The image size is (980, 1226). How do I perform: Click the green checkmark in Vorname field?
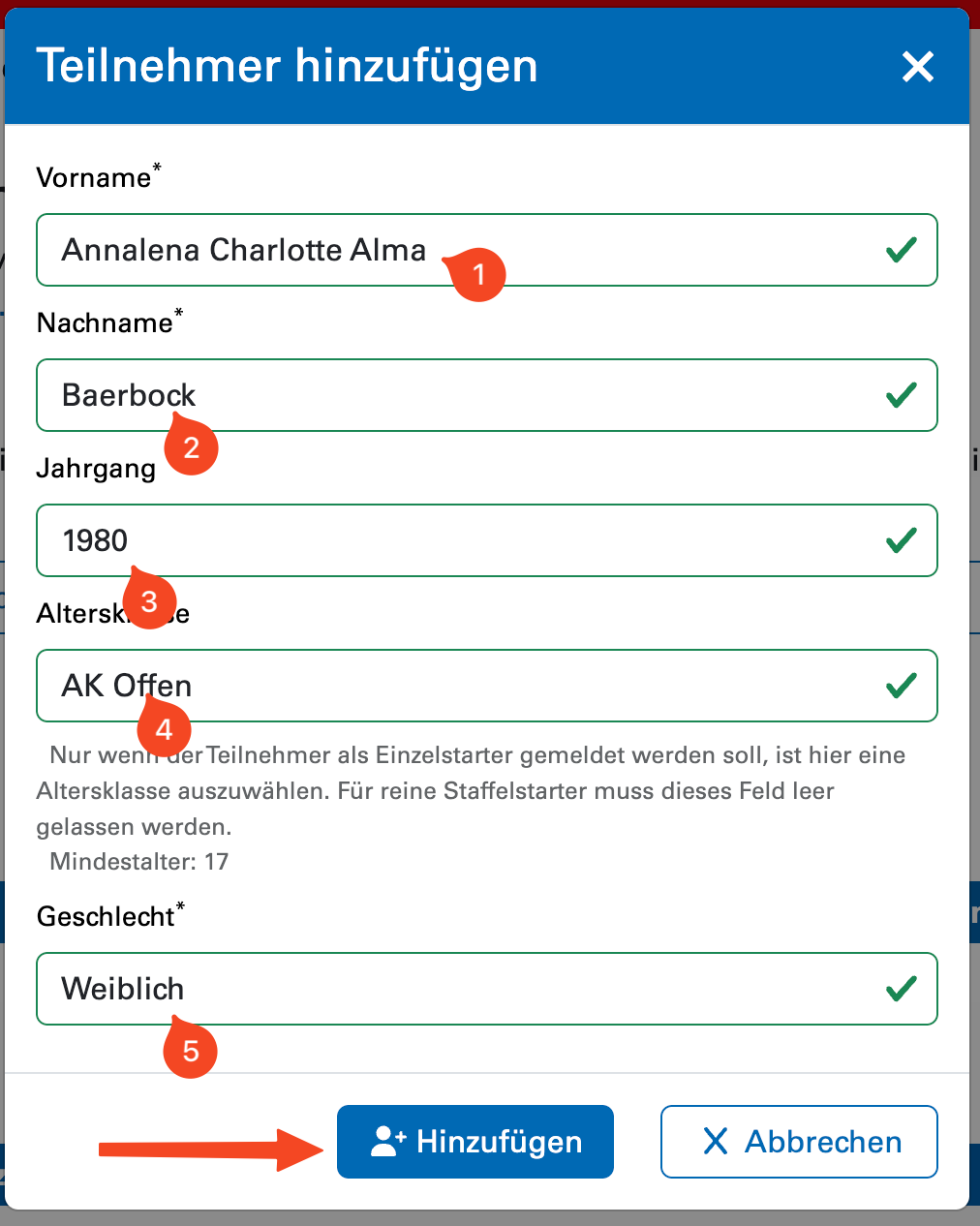pos(902,250)
